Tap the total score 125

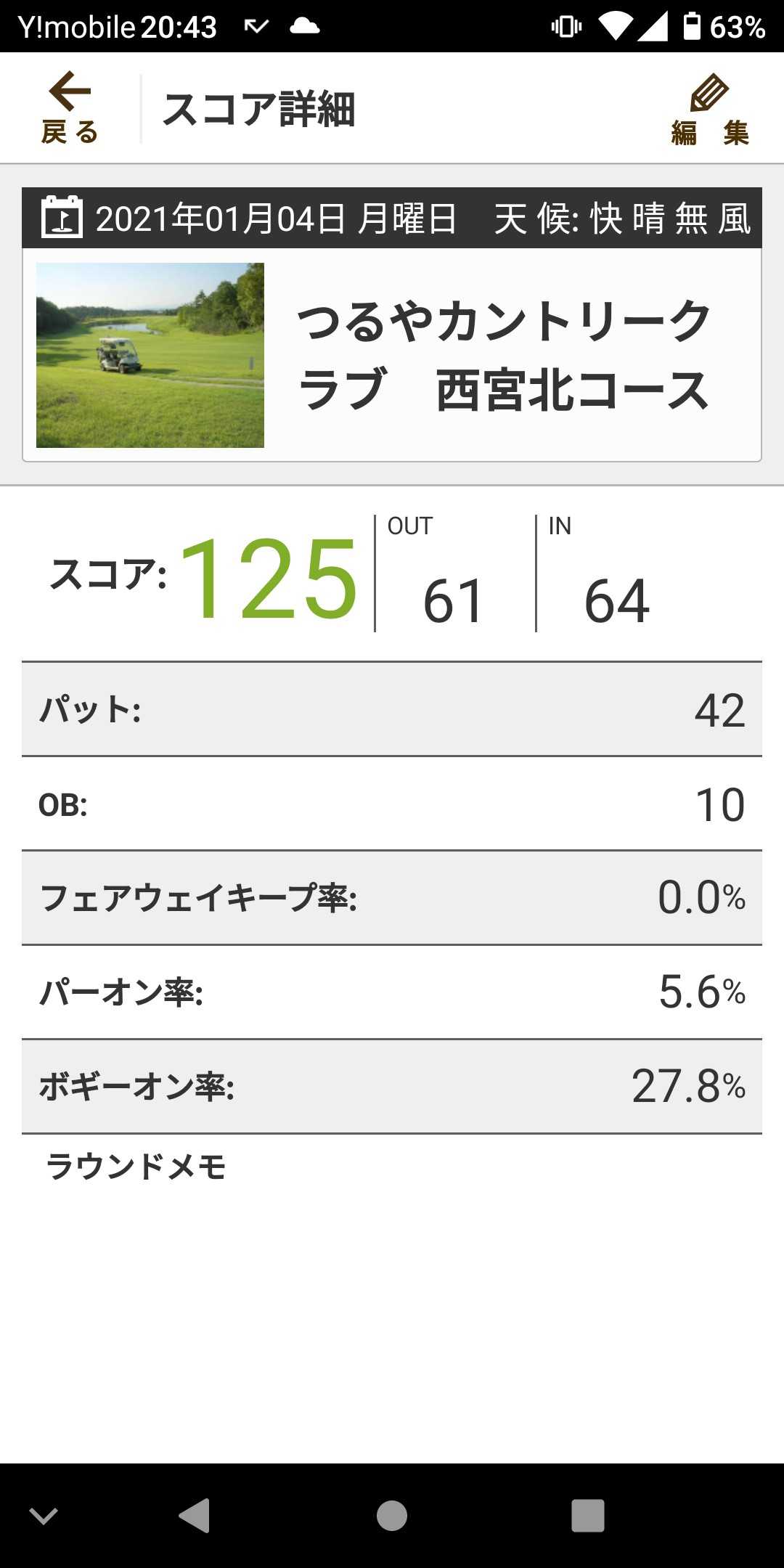269,579
